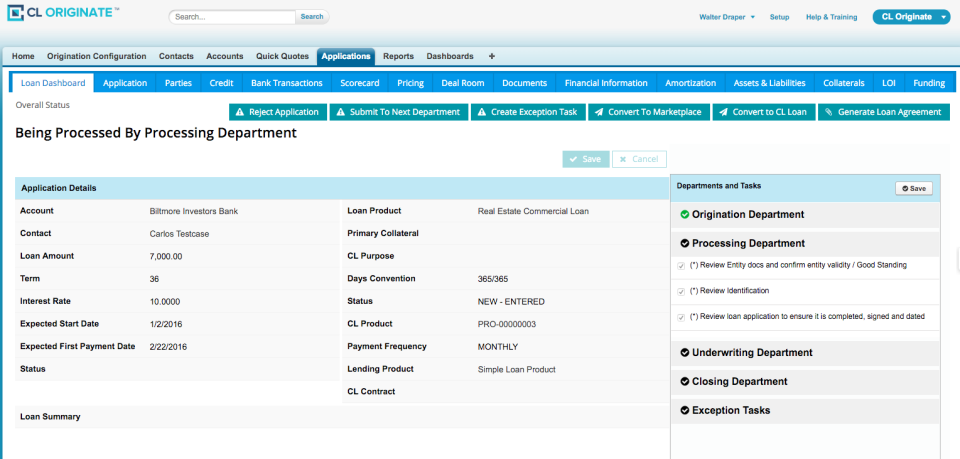
Task: Click Convert To Marketplace button
Action: pyautogui.click(x=649, y=112)
